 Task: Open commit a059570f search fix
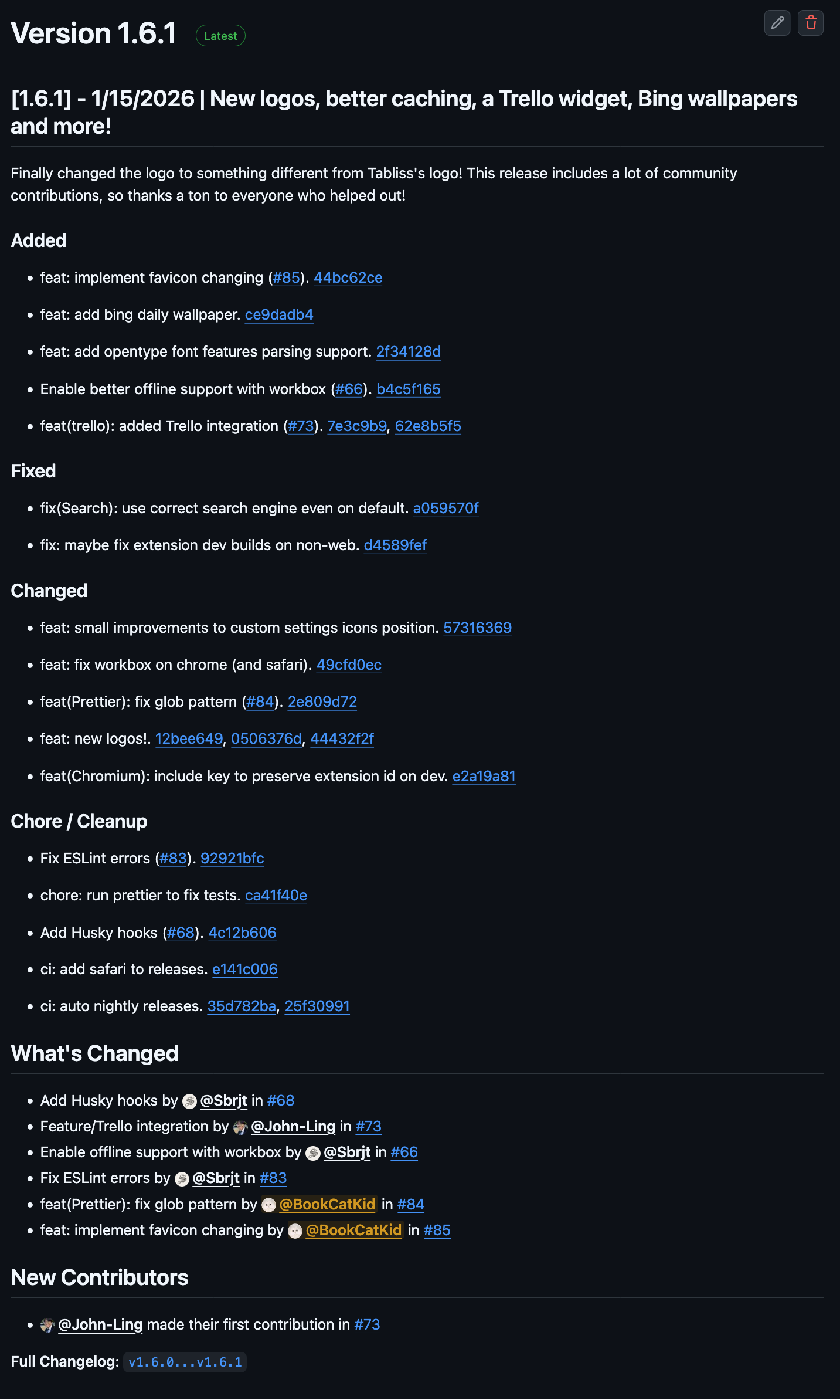(x=445, y=508)
